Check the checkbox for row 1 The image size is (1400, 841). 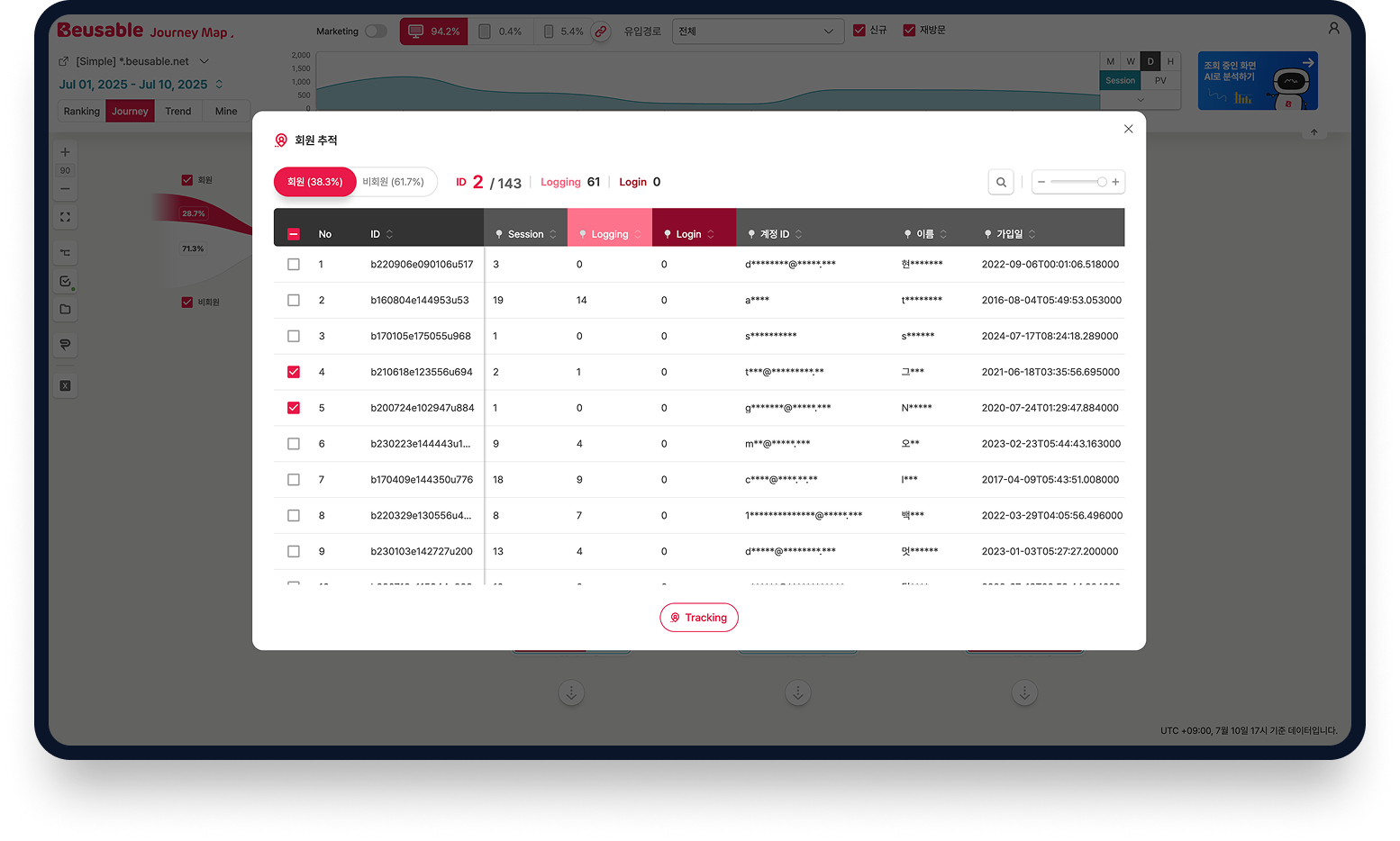pyautogui.click(x=294, y=265)
